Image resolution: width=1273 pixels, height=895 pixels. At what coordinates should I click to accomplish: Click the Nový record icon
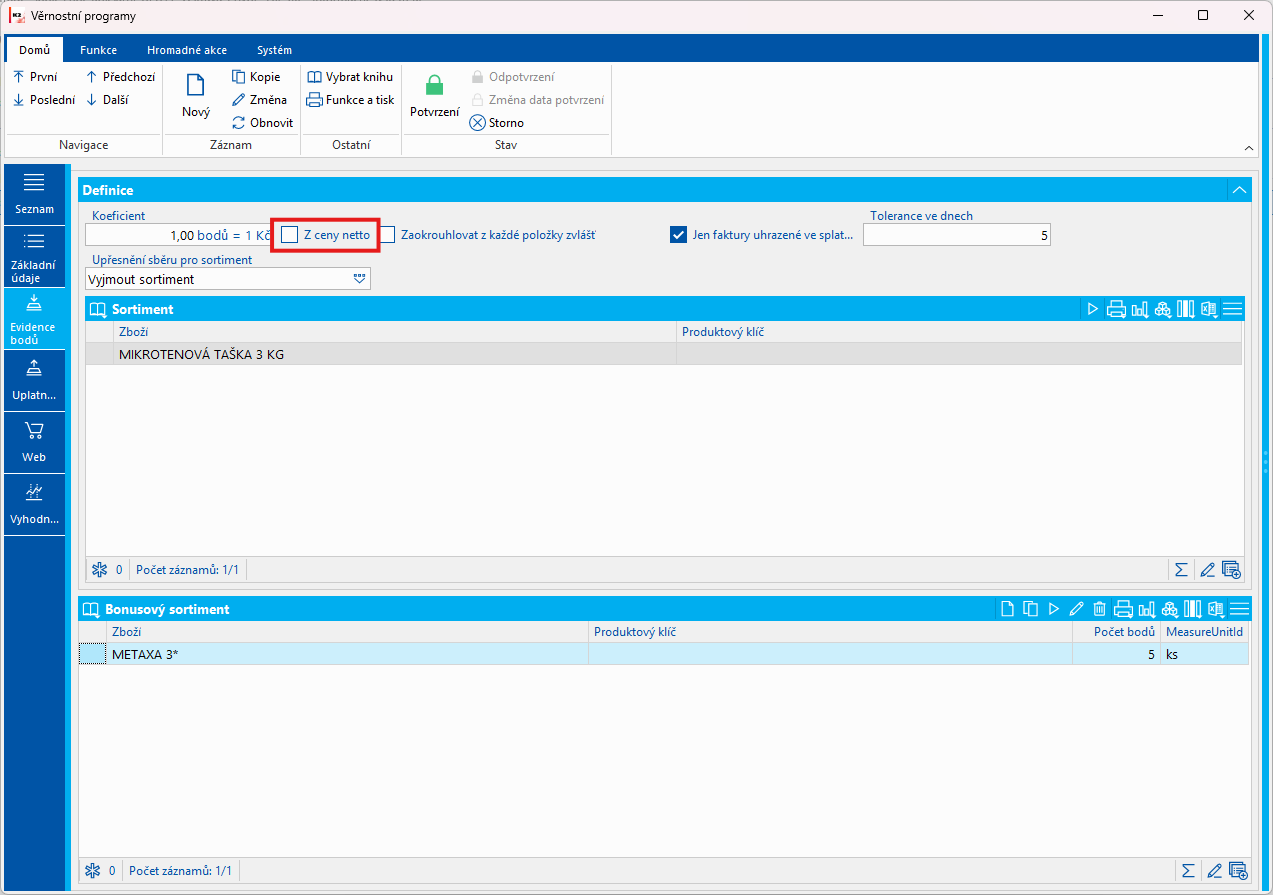pyautogui.click(x=196, y=85)
